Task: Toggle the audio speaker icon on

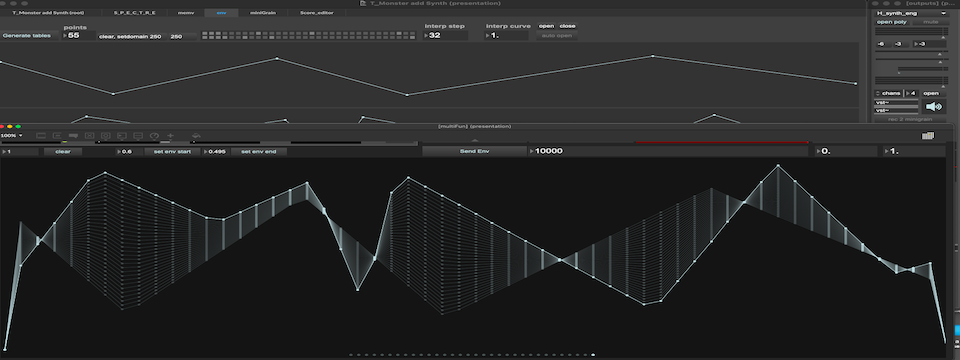Action: (x=934, y=107)
